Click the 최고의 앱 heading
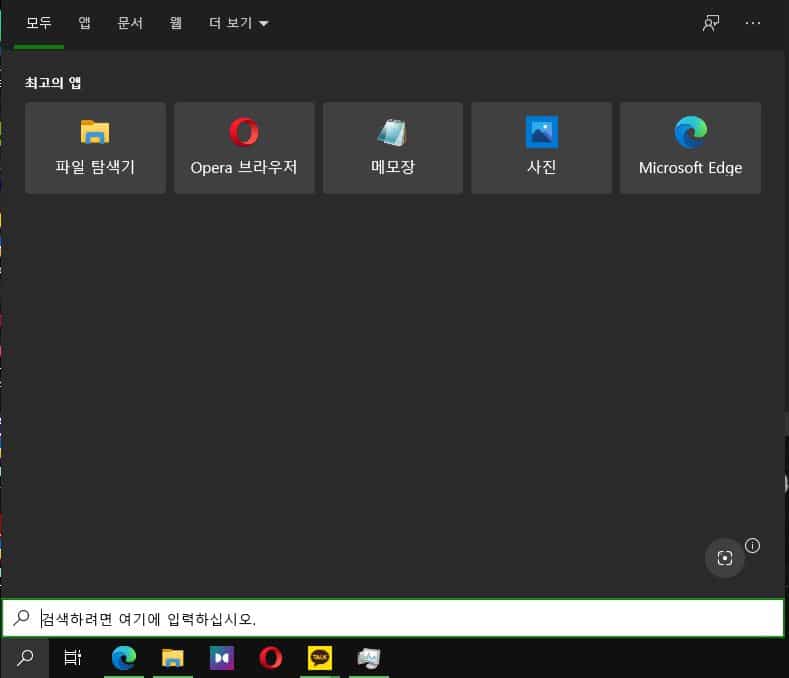Screen dimensions: 789x678 click(x=53, y=82)
